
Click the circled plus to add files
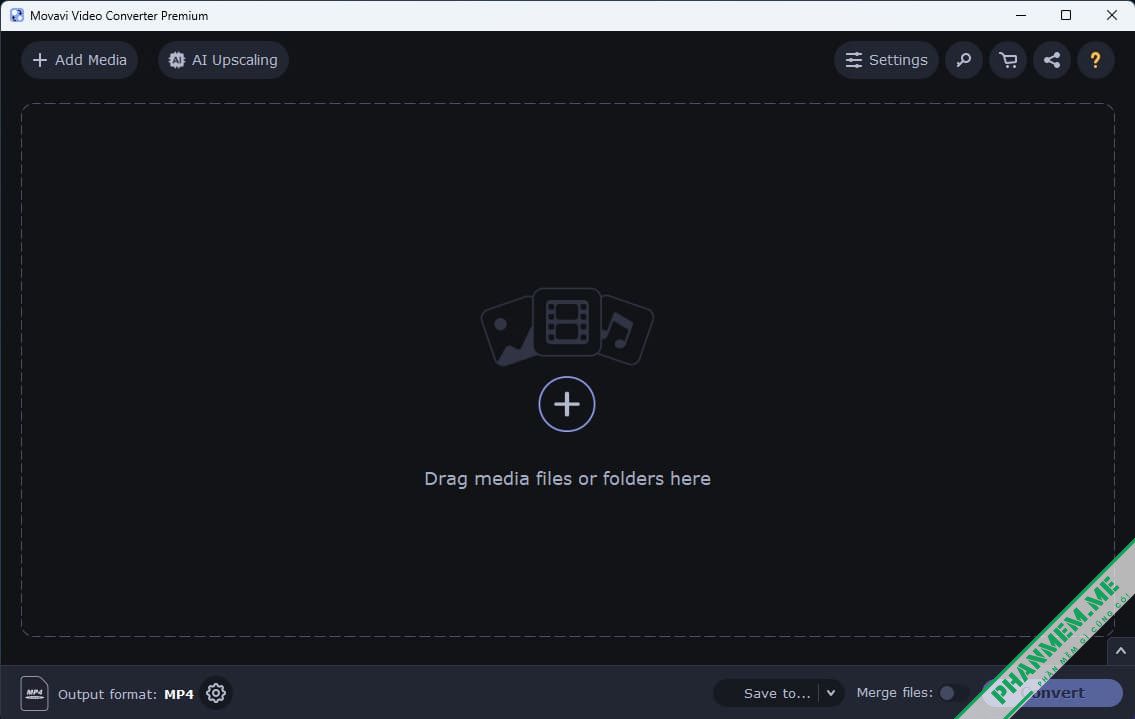(x=567, y=404)
